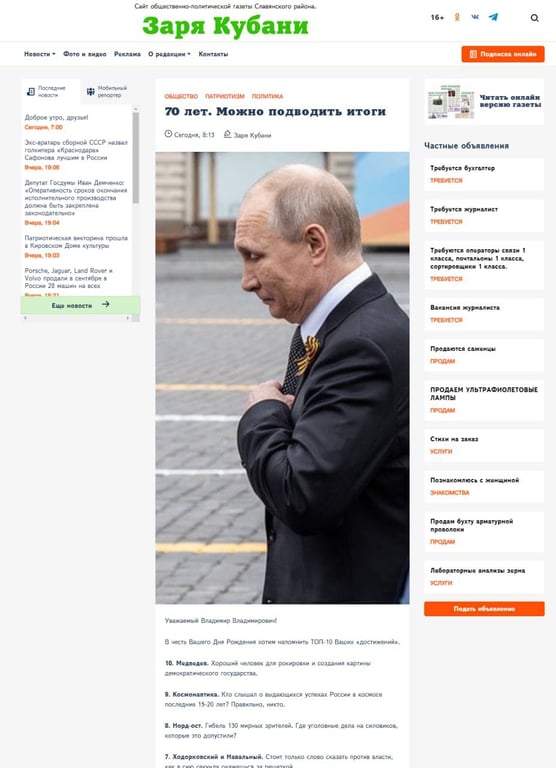This screenshot has width=556, height=768.
Task: Open the Telegram channel icon
Action: point(493,17)
